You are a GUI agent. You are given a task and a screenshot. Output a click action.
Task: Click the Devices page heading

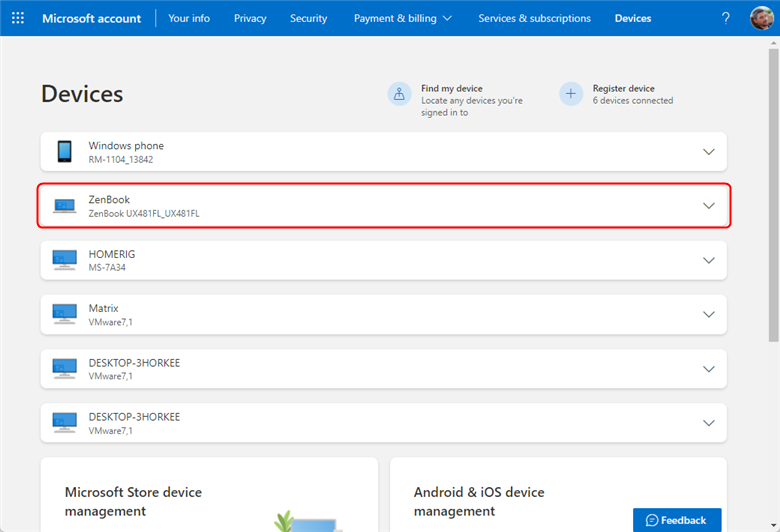coord(82,94)
